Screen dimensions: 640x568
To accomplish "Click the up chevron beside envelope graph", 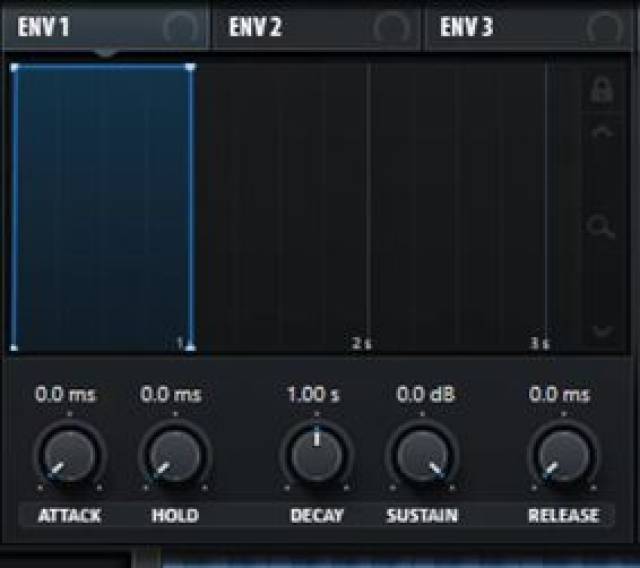I will tap(602, 133).
